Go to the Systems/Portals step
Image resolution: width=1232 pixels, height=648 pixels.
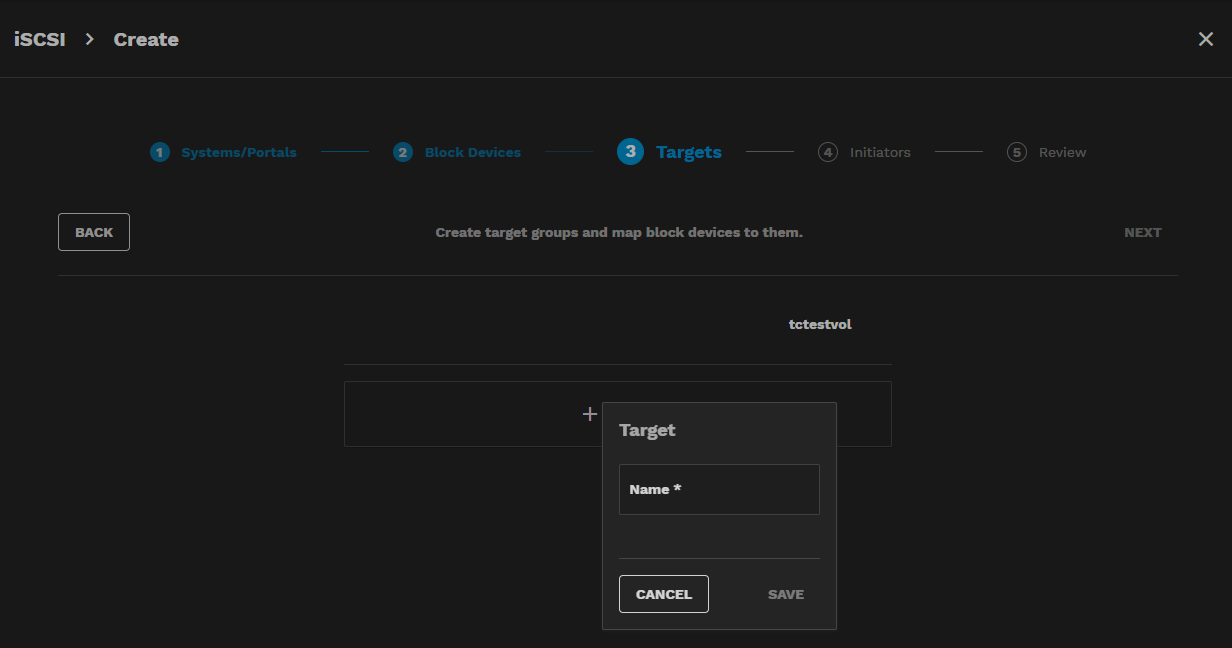(238, 153)
